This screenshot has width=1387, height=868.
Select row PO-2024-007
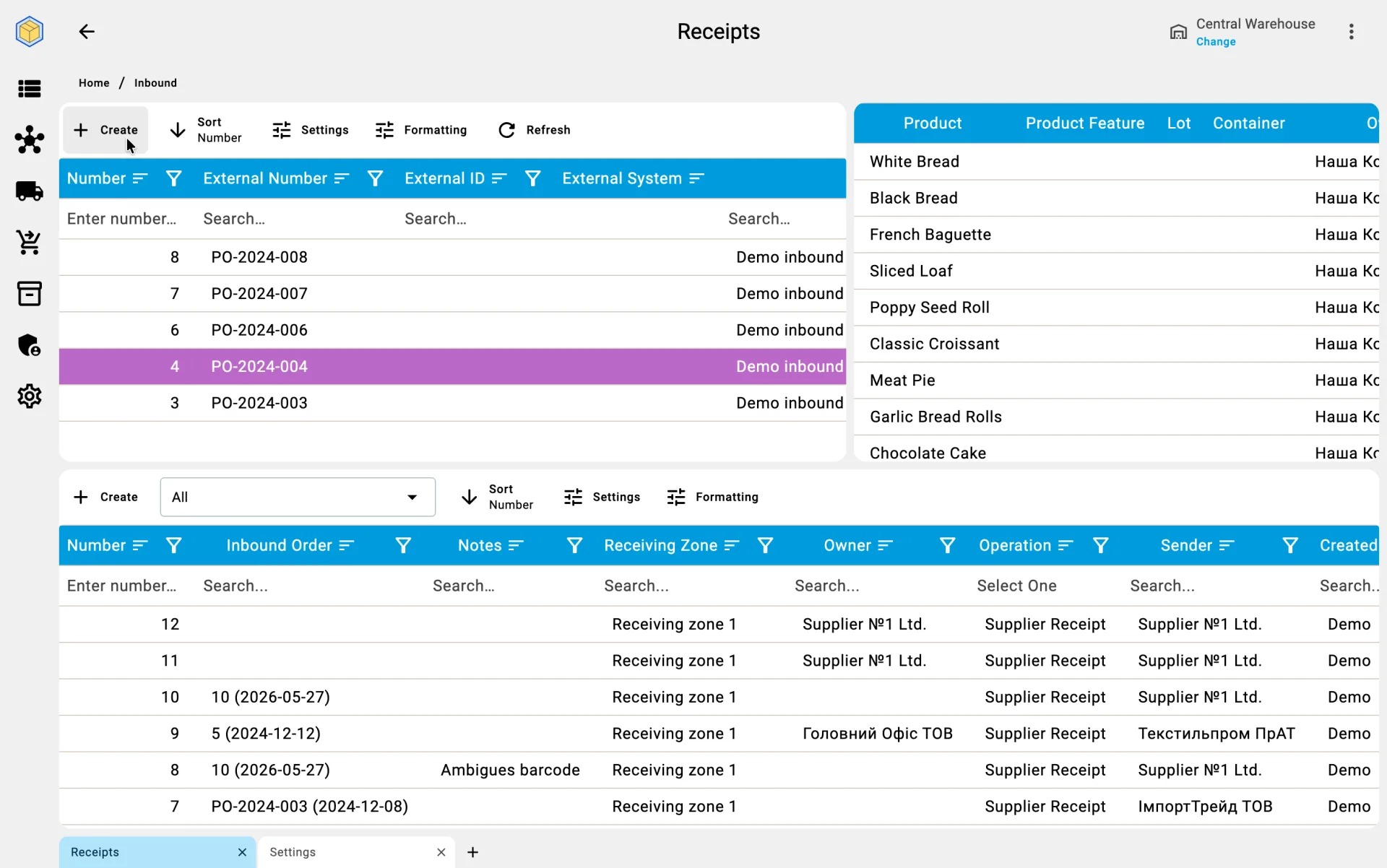click(452, 294)
